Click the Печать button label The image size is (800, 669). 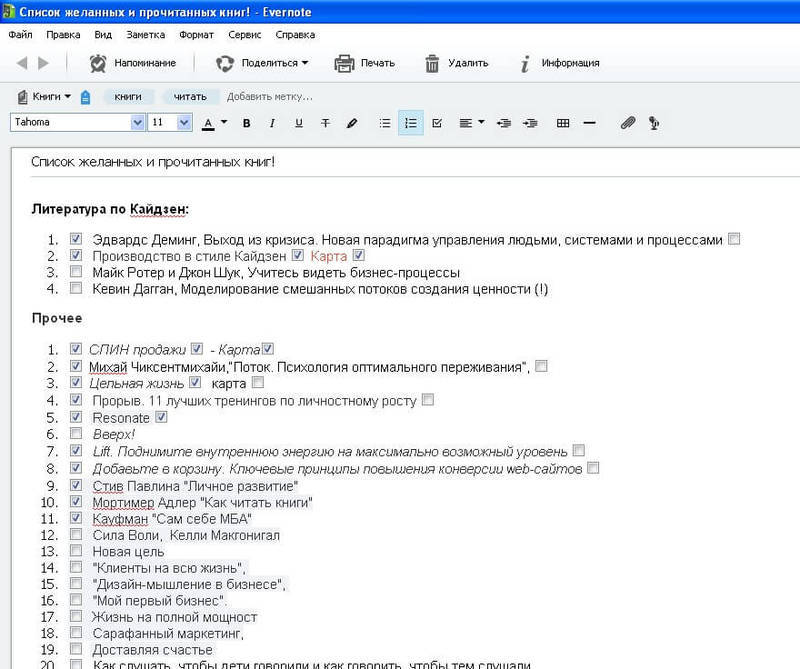click(378, 63)
